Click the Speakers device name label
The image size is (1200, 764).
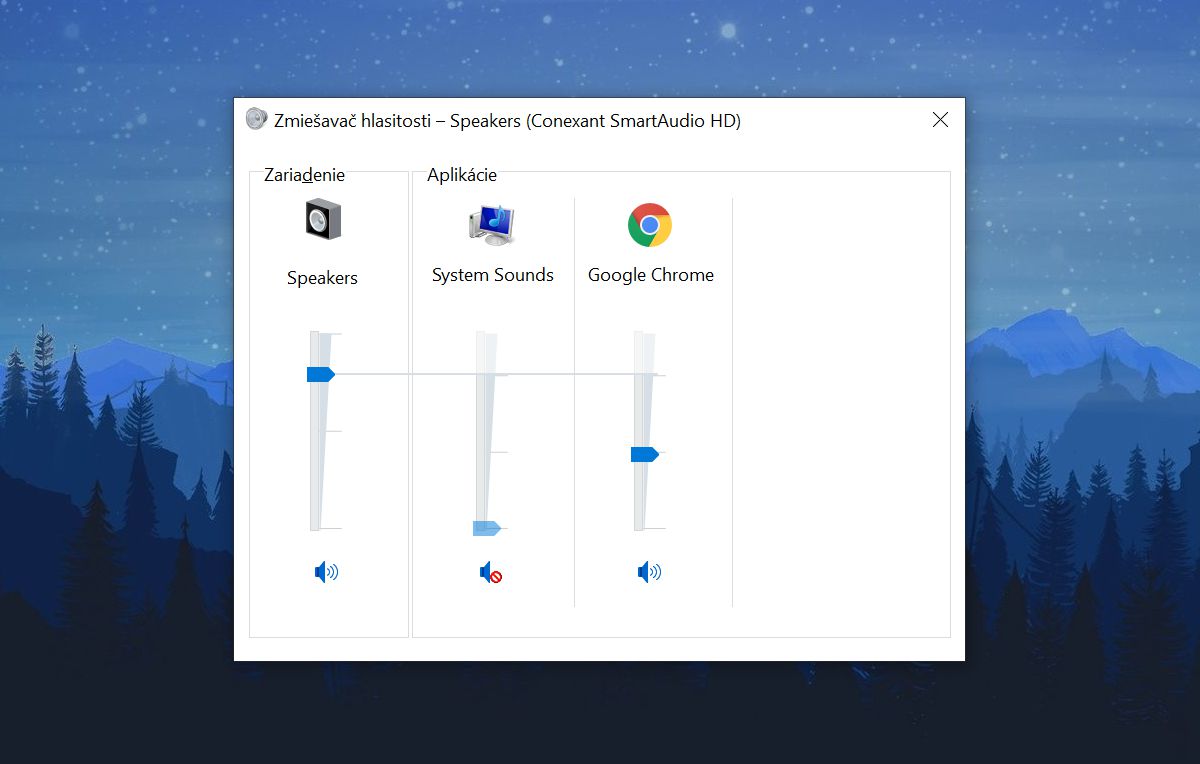pyautogui.click(x=322, y=278)
